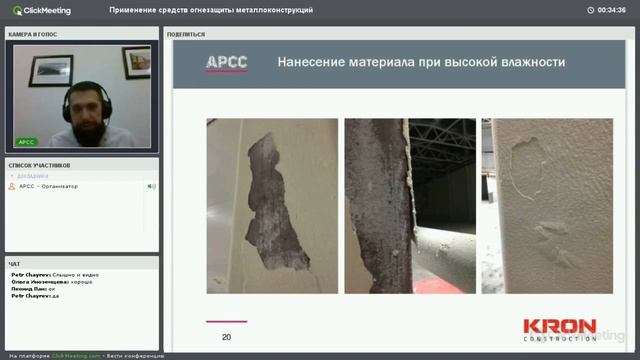Click the Список участников panel header

tap(82, 165)
